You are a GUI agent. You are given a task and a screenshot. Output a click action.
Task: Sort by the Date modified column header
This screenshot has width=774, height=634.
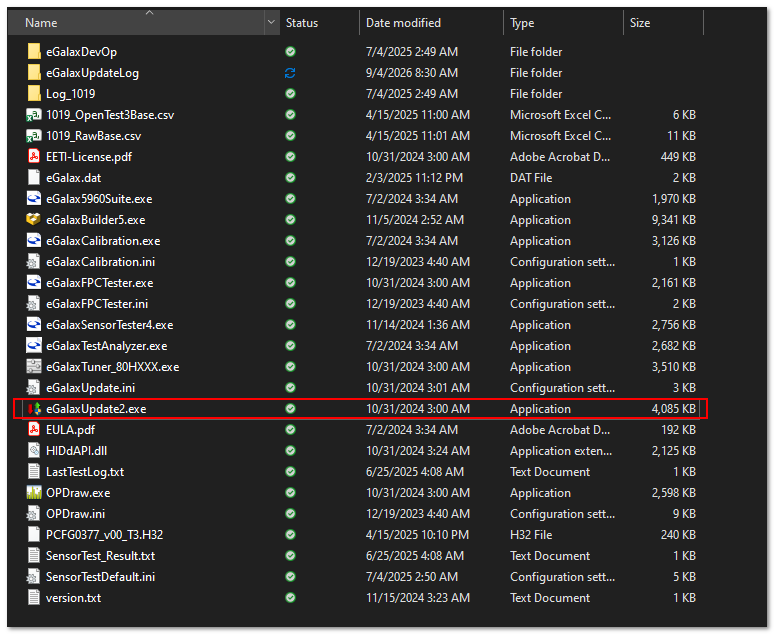(x=431, y=23)
